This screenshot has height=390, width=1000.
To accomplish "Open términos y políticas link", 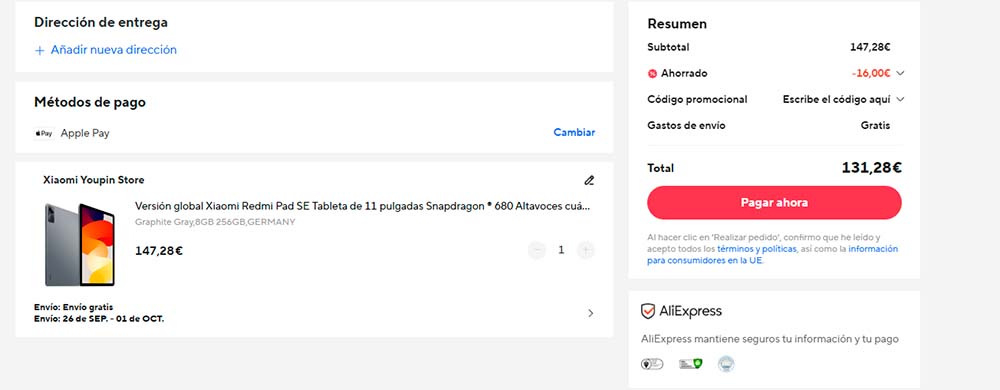I will [x=757, y=249].
